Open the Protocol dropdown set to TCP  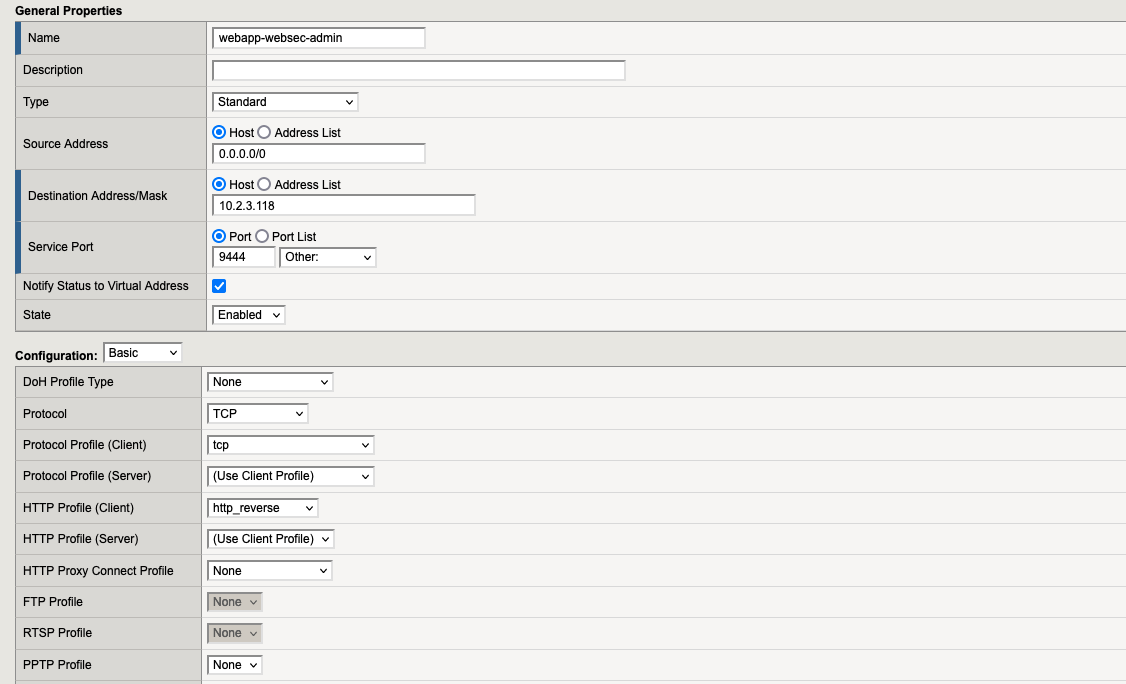[258, 413]
